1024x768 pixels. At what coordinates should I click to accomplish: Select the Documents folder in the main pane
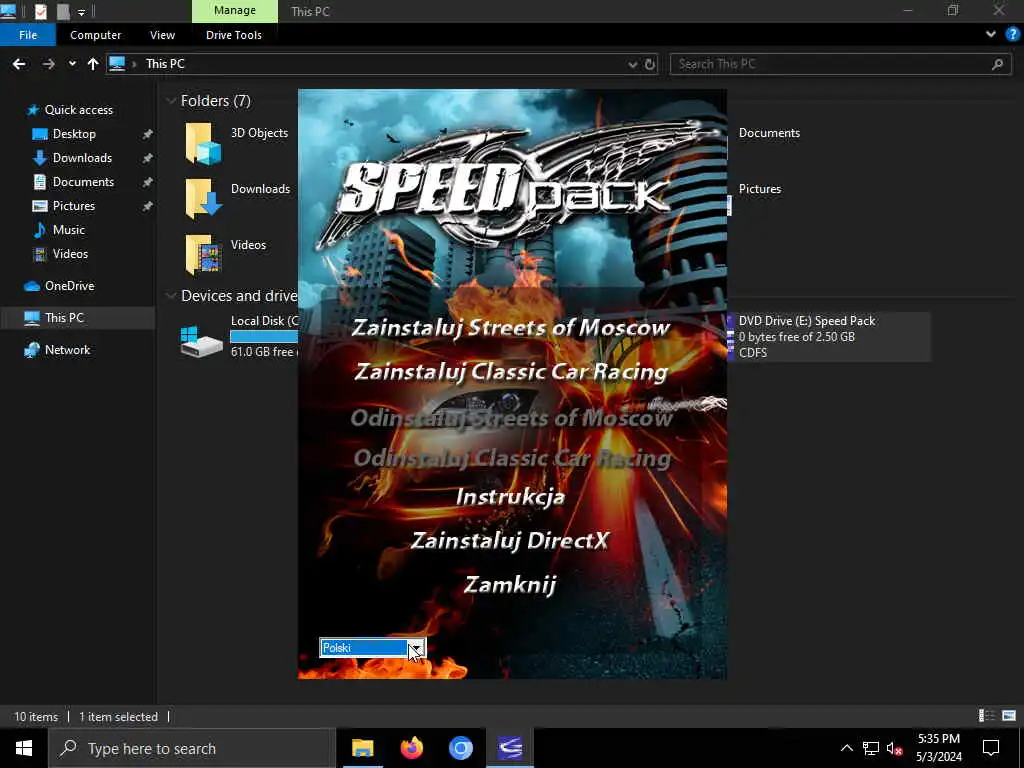(x=769, y=133)
